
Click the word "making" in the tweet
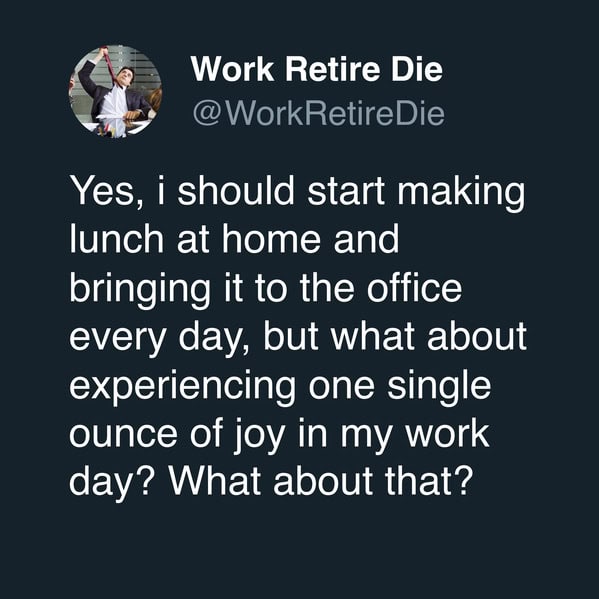[x=461, y=193]
